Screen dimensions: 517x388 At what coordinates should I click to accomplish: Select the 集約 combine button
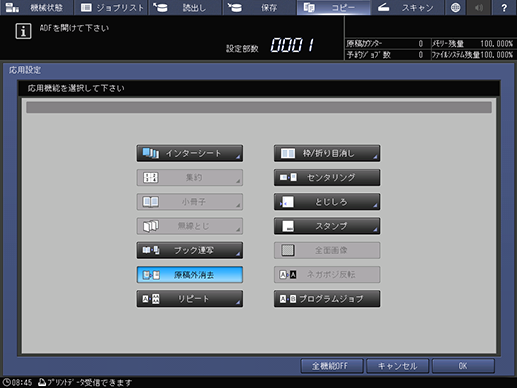click(190, 178)
